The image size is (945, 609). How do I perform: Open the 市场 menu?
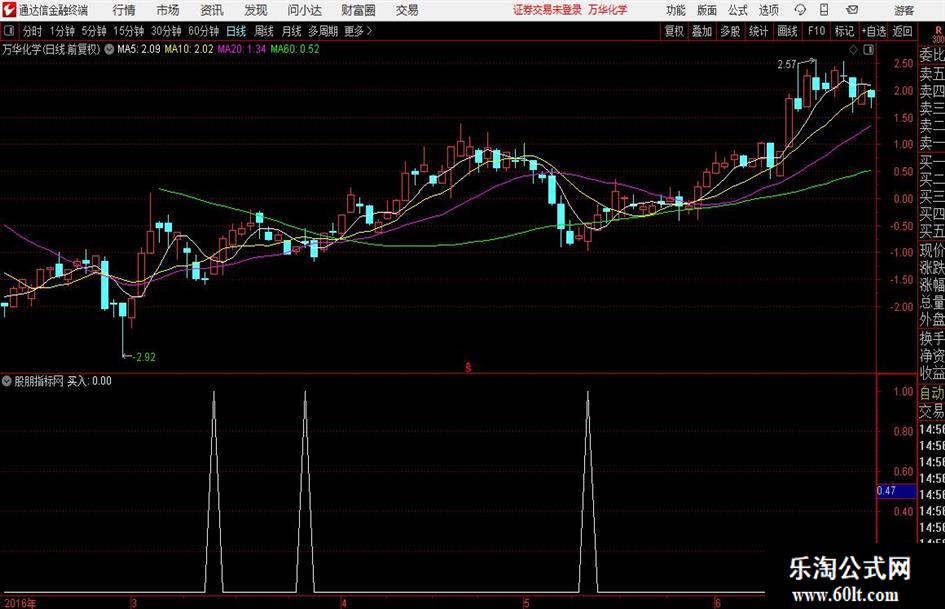click(x=168, y=10)
